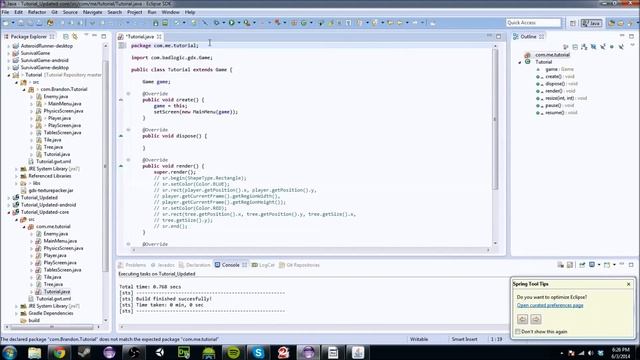Open Skype from the taskbar

pos(258,352)
